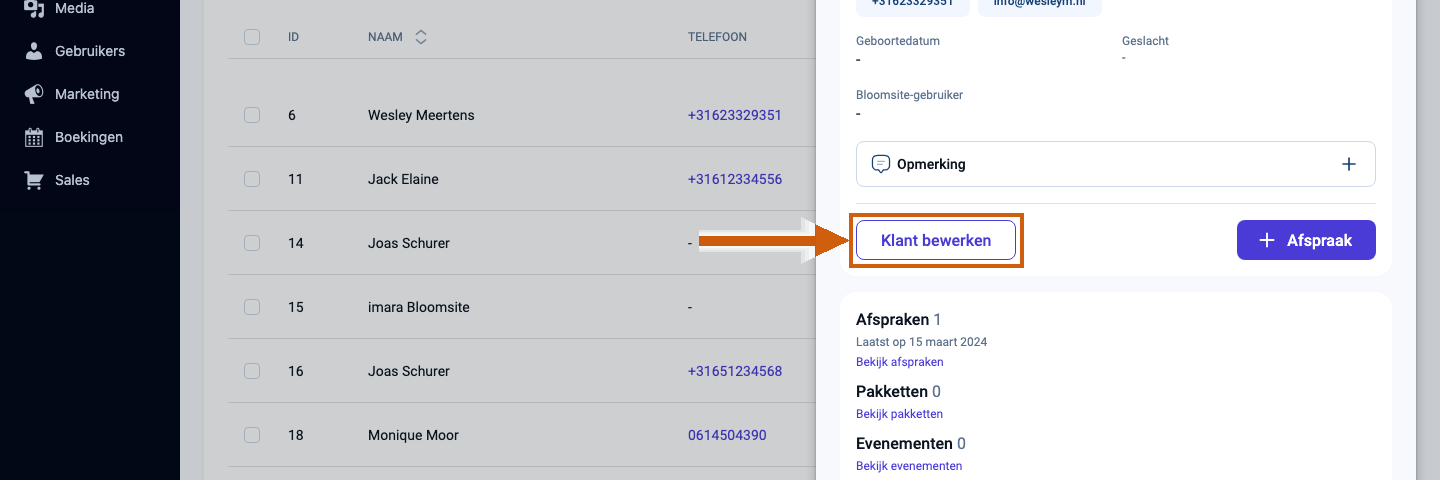Click the plus icon in the Opmerking row
Image resolution: width=1440 pixels, height=480 pixels.
pyautogui.click(x=1348, y=164)
